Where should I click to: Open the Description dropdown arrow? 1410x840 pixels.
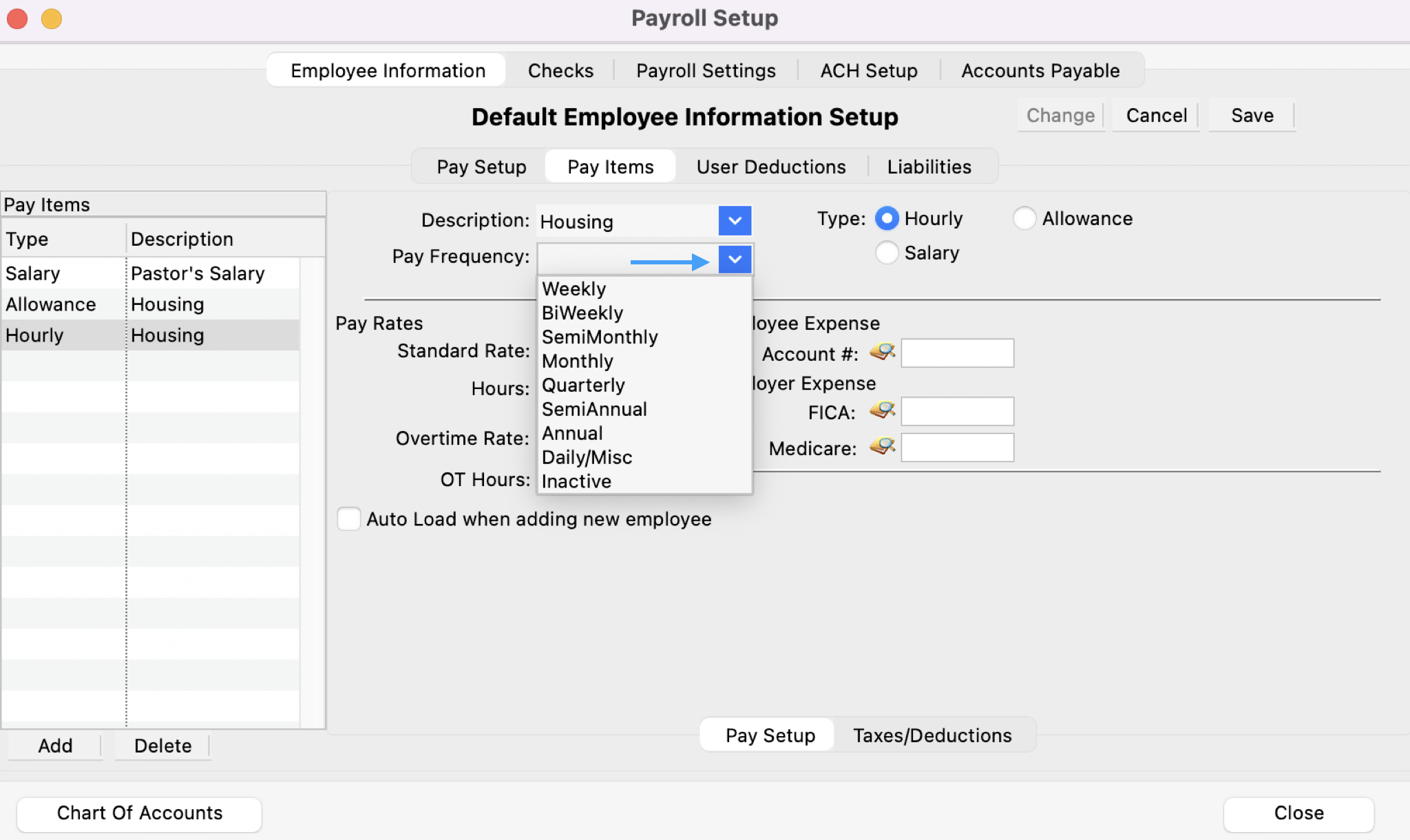[735, 221]
